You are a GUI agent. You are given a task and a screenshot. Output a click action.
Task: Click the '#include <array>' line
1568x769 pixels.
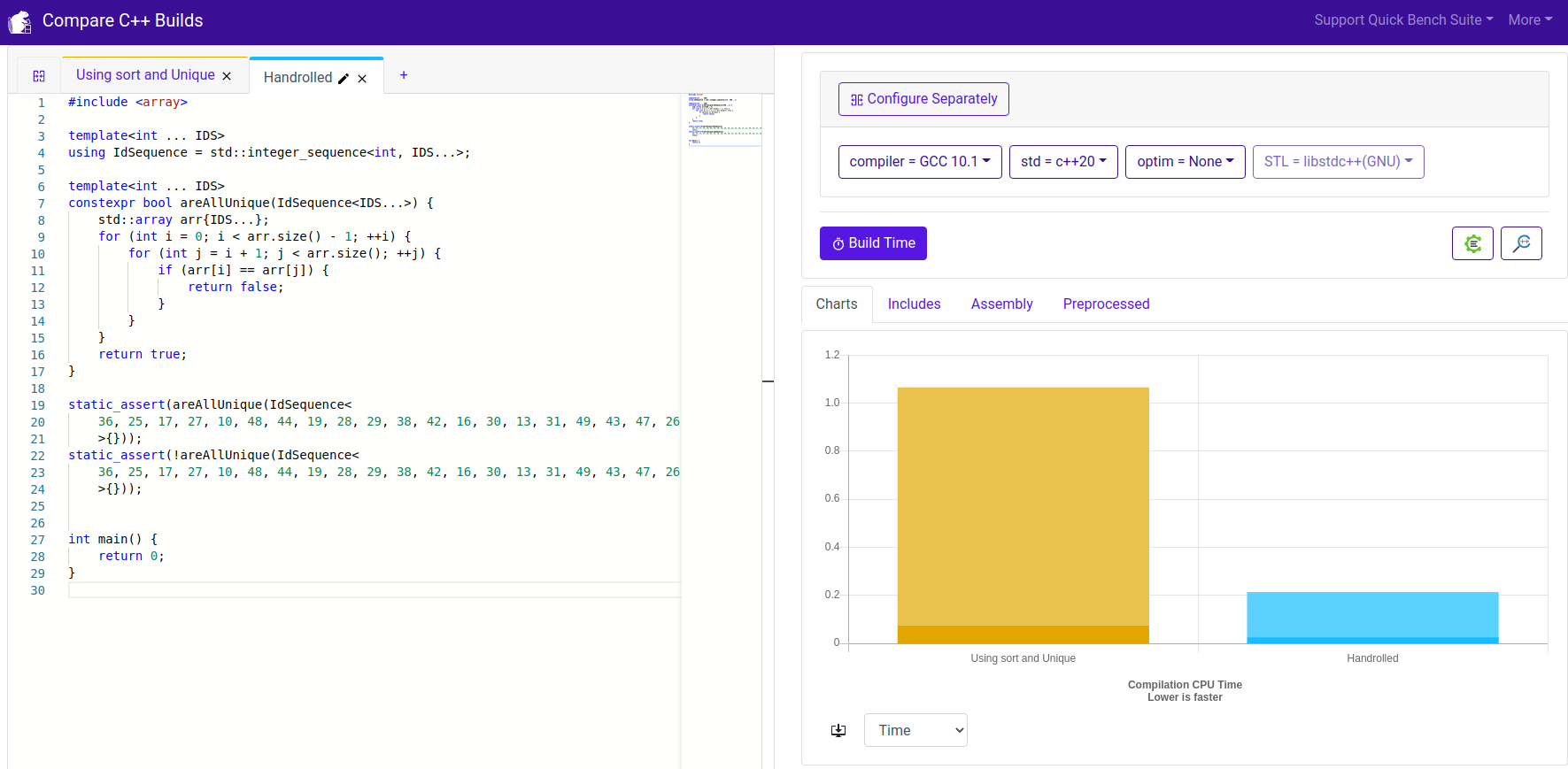click(x=127, y=103)
